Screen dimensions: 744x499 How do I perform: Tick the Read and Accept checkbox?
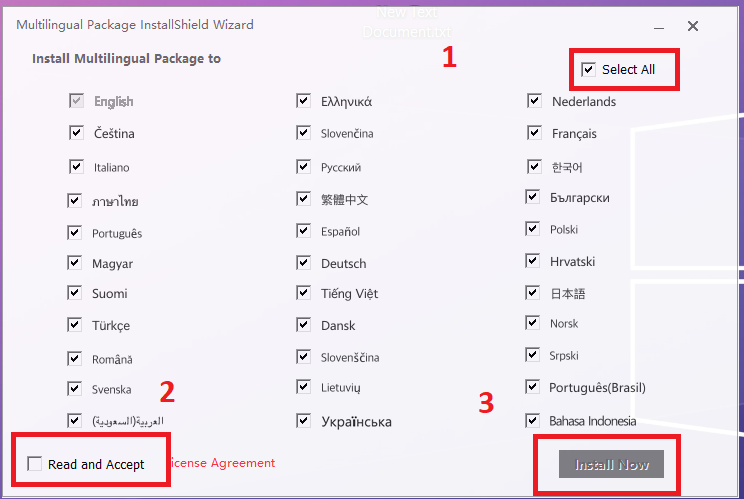pos(35,463)
